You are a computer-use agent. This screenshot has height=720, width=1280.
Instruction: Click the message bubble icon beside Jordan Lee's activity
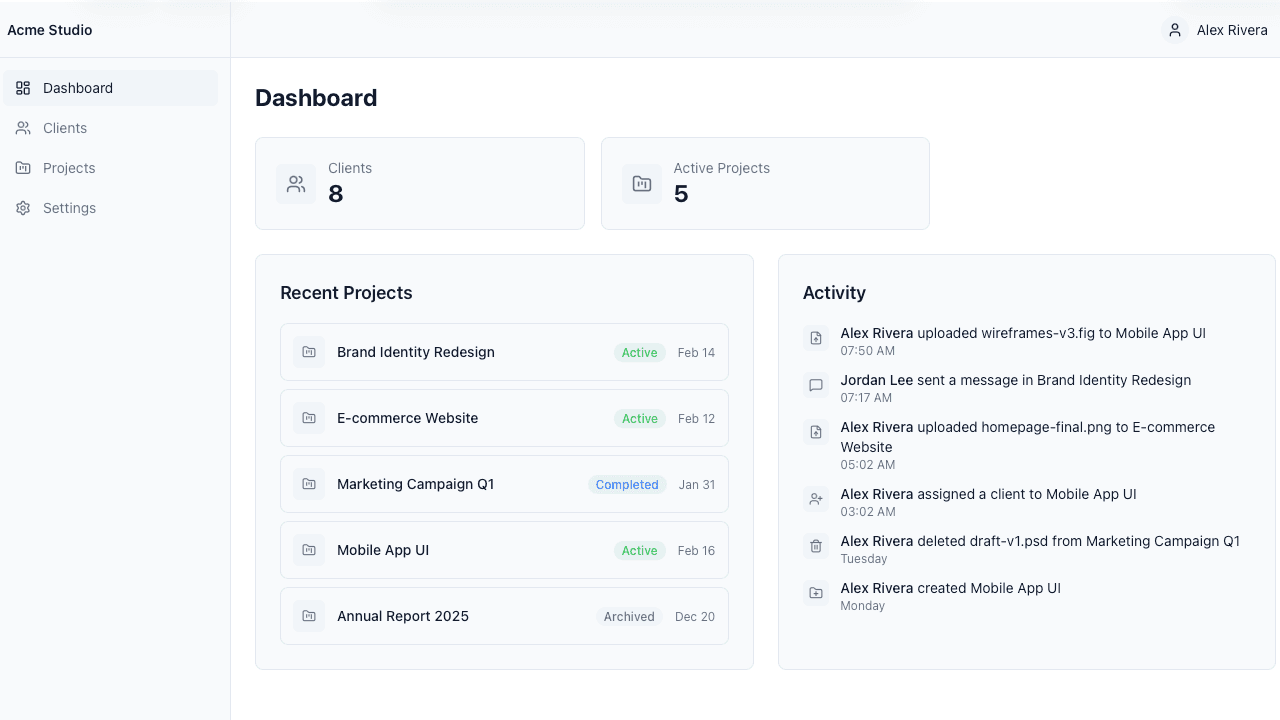point(815,385)
